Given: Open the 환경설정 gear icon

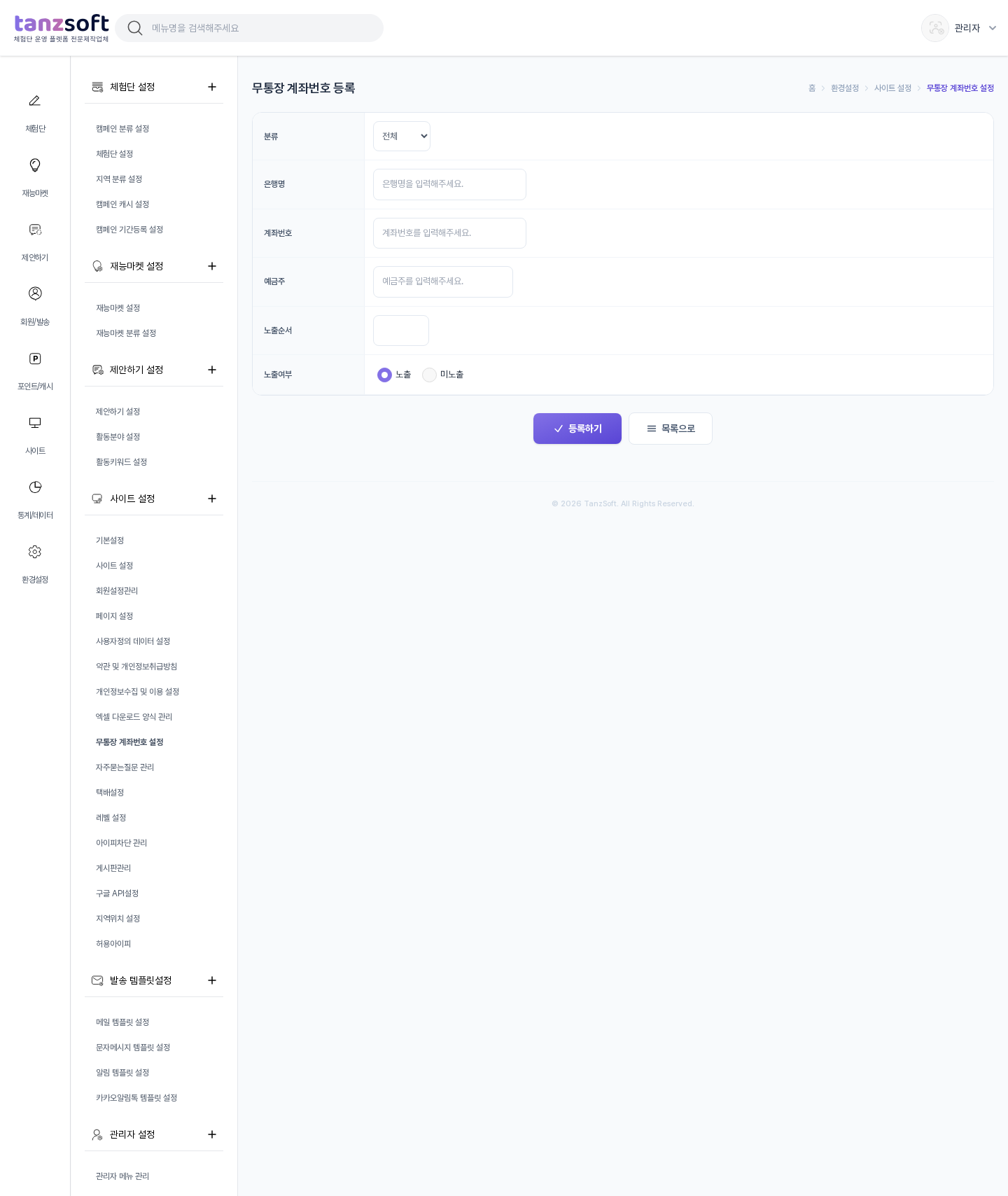Looking at the screenshot, I should 35,552.
